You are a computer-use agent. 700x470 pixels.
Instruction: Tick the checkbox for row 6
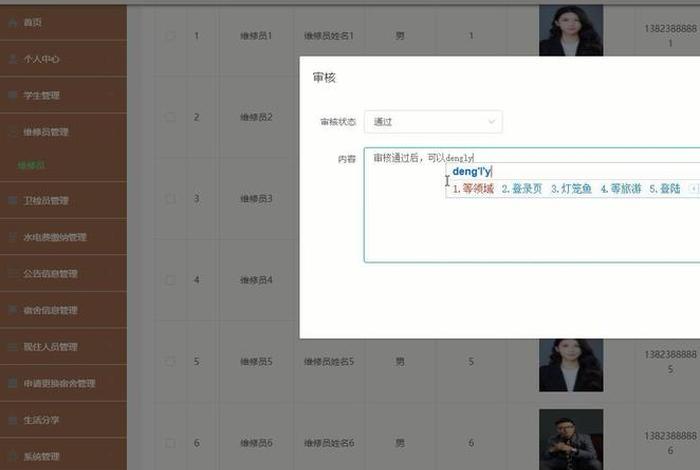click(x=170, y=443)
